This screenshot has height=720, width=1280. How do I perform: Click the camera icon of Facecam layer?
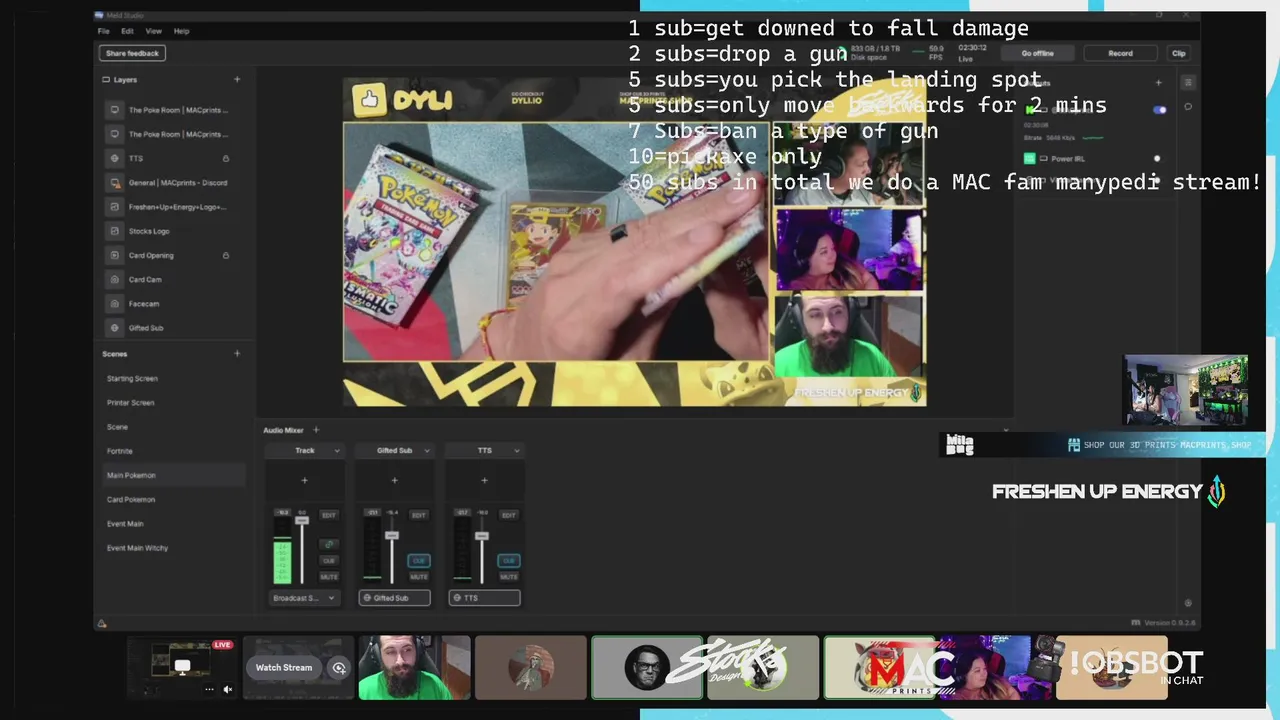(x=114, y=303)
